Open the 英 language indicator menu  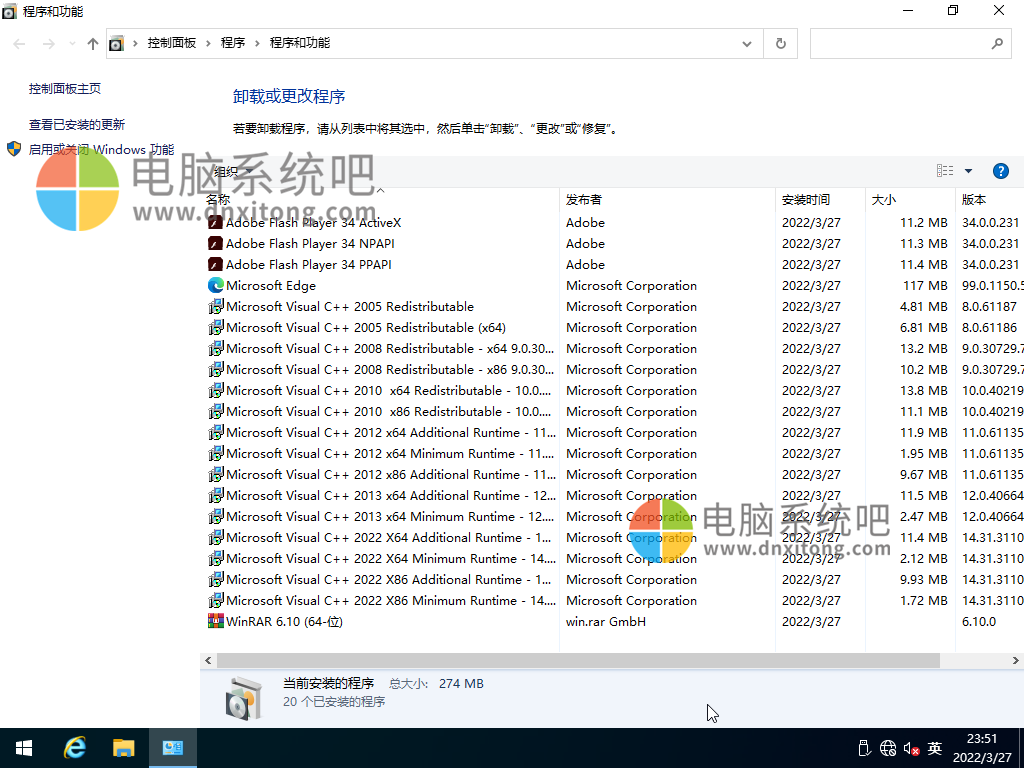point(935,747)
